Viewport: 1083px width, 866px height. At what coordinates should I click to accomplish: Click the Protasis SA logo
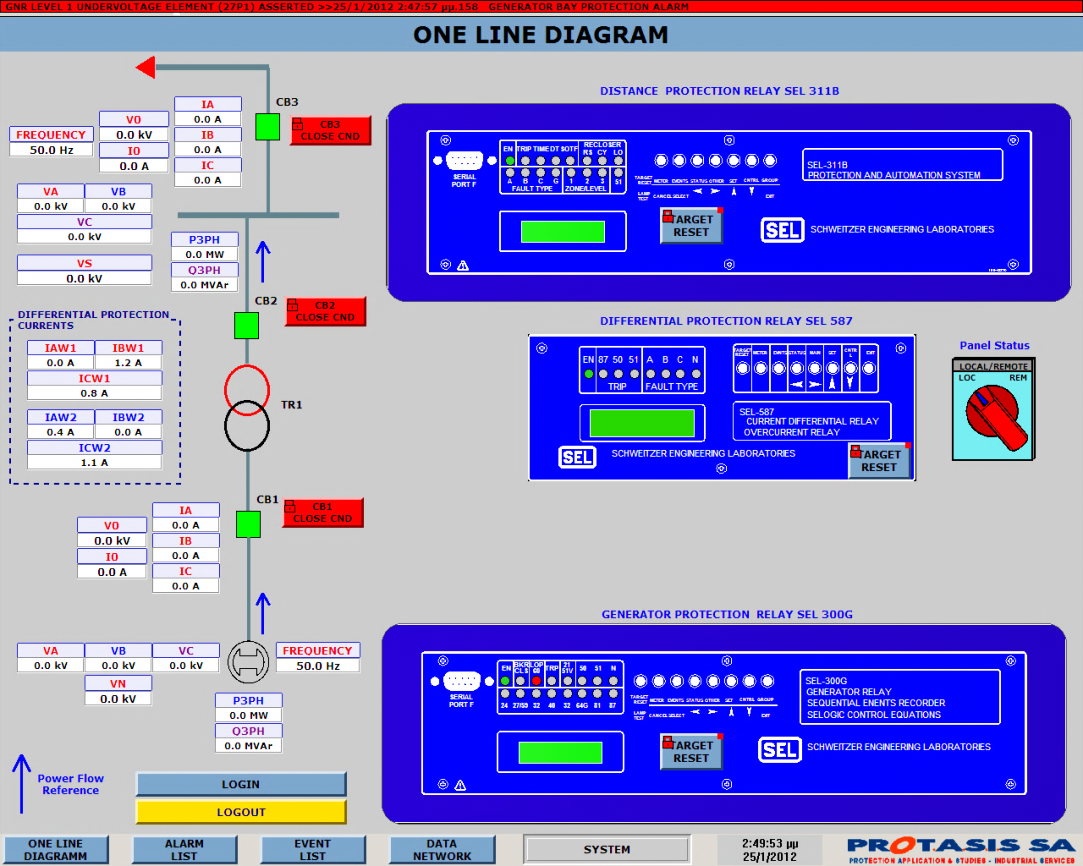pyautogui.click(x=961, y=849)
